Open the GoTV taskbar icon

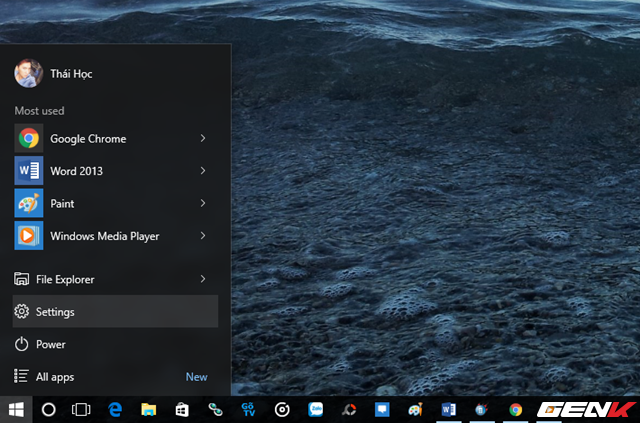coord(248,409)
